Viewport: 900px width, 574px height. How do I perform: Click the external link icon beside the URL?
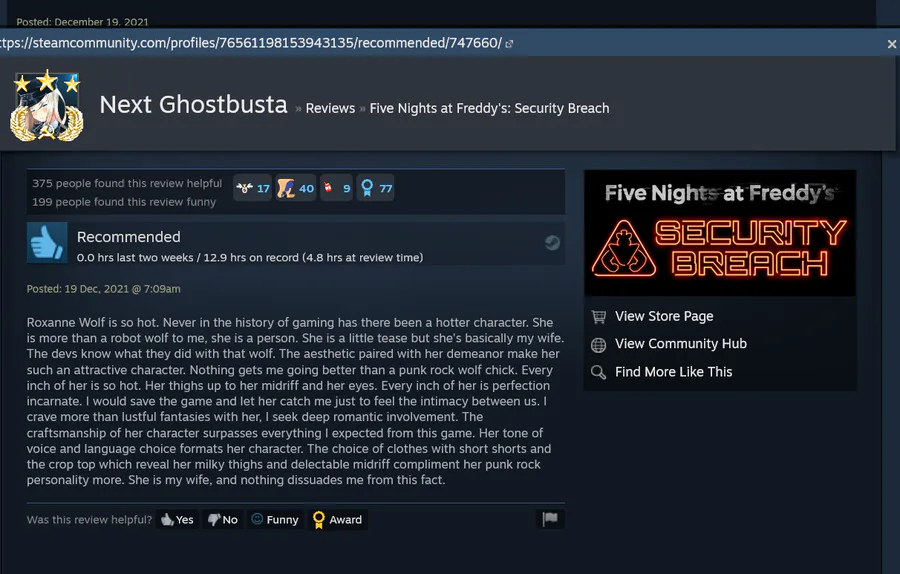pyautogui.click(x=509, y=44)
